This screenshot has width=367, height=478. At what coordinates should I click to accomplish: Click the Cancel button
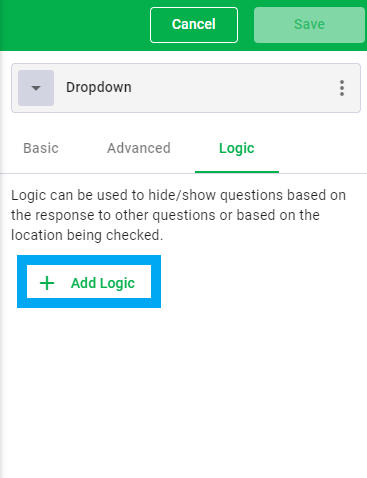point(194,25)
